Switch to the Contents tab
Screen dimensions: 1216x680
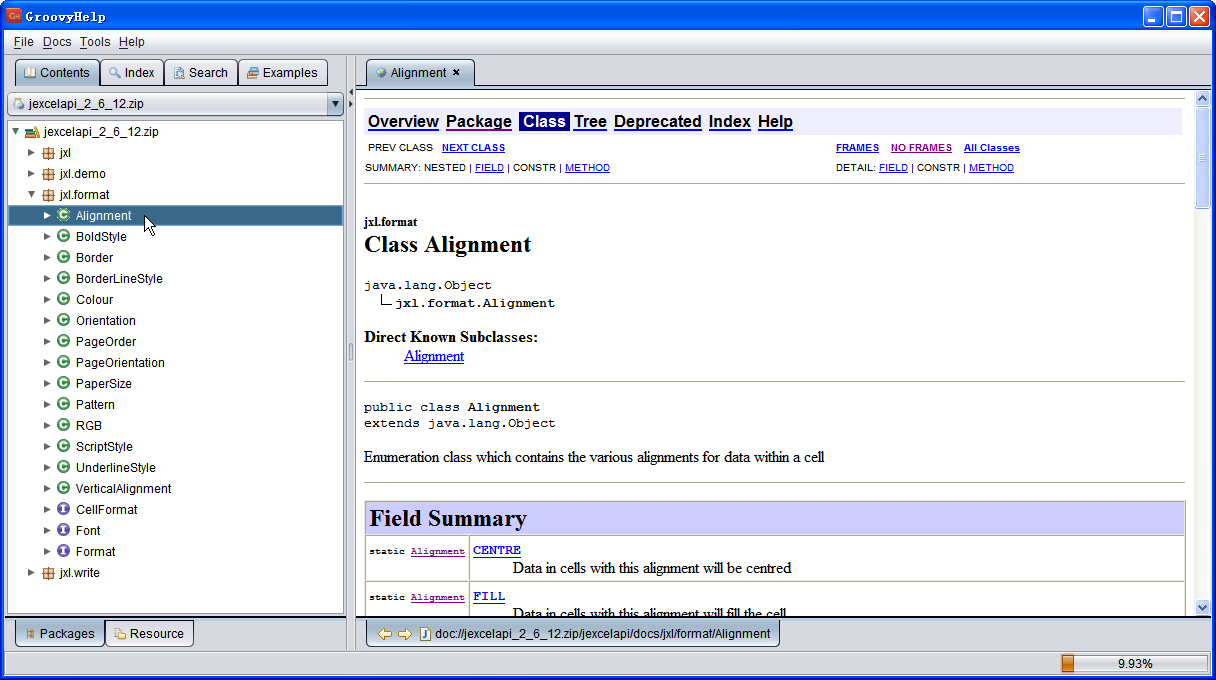click(x=57, y=73)
